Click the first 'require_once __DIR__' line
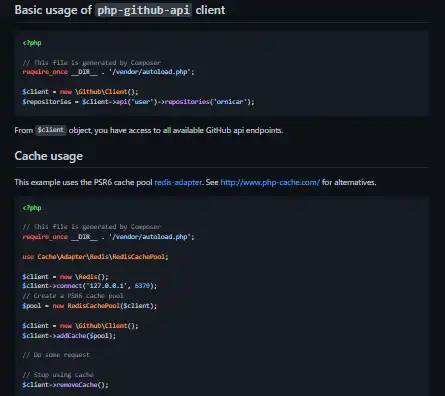 coord(108,72)
